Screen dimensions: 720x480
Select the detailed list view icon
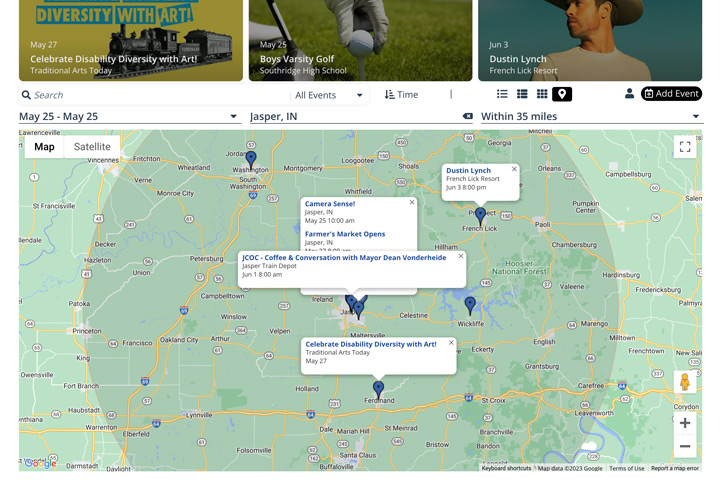pyautogui.click(x=522, y=94)
